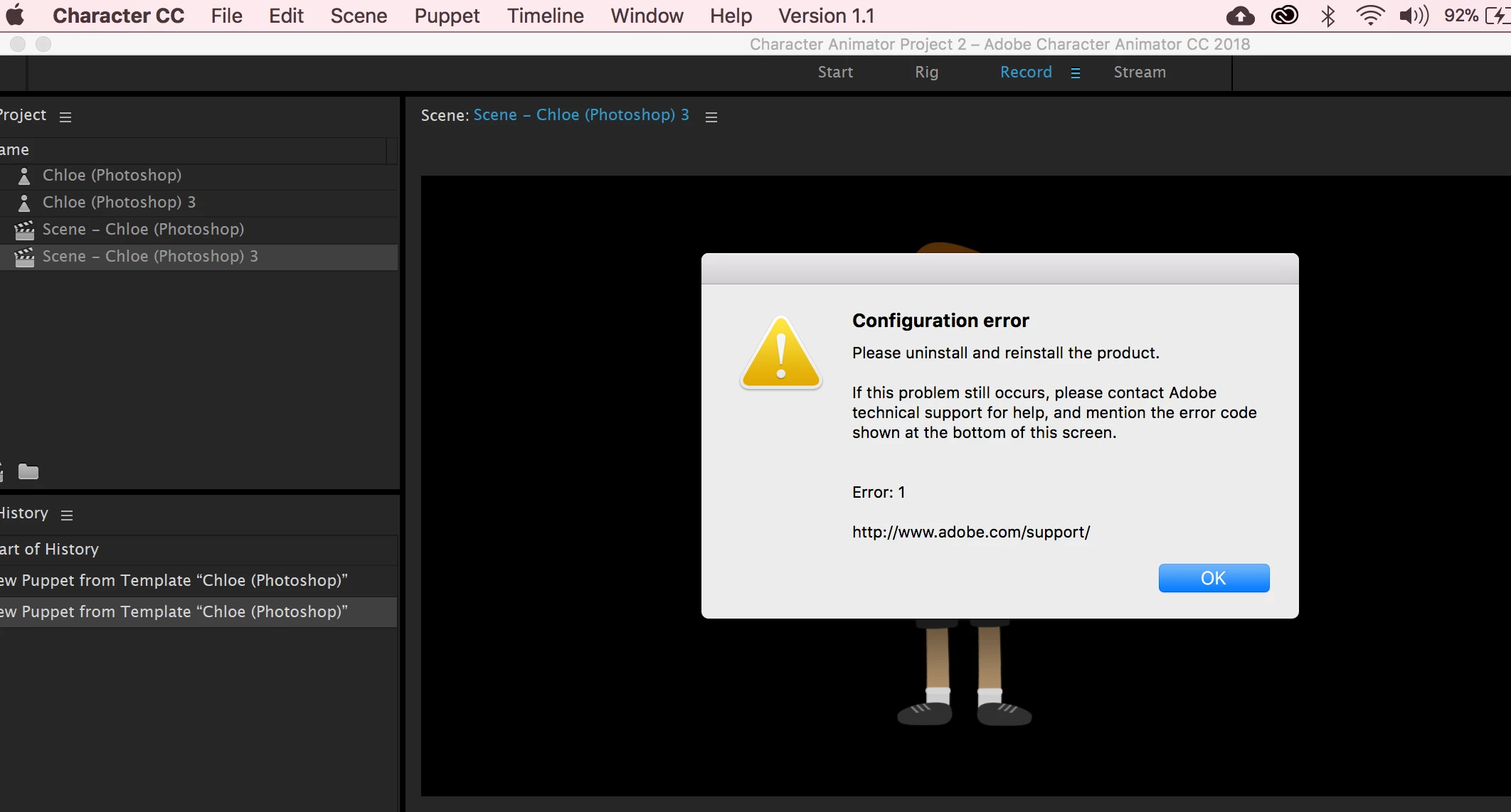Image resolution: width=1511 pixels, height=812 pixels.
Task: Click puppet icon beside Chloe (Photoshop) 3
Action: point(24,203)
